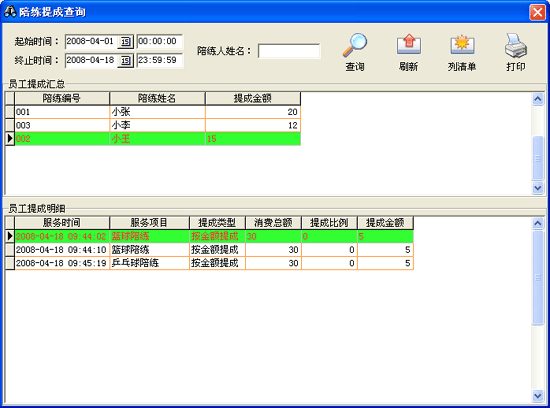Select summary row 001 小张

[157, 112]
